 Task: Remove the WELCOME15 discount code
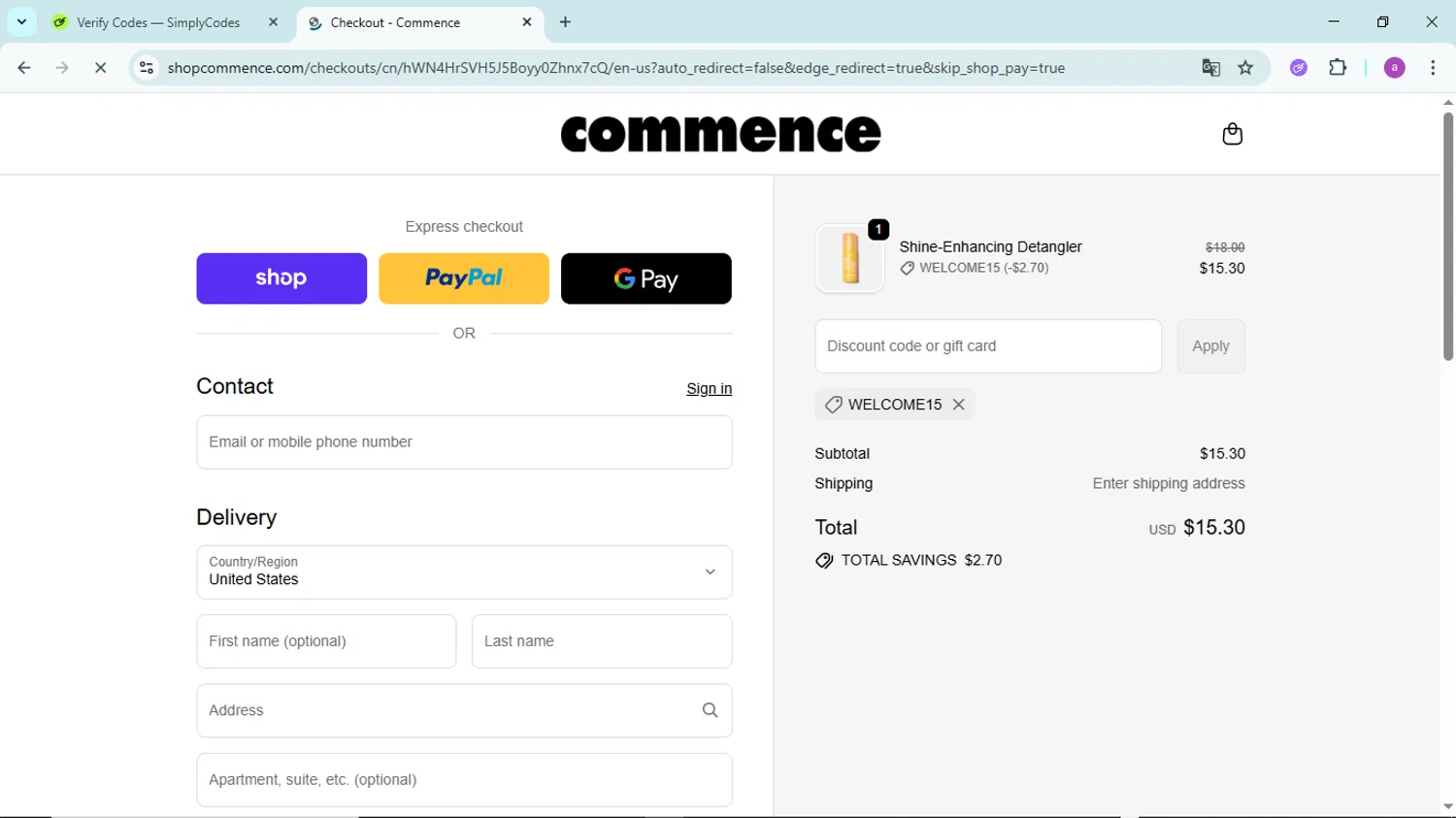point(959,405)
